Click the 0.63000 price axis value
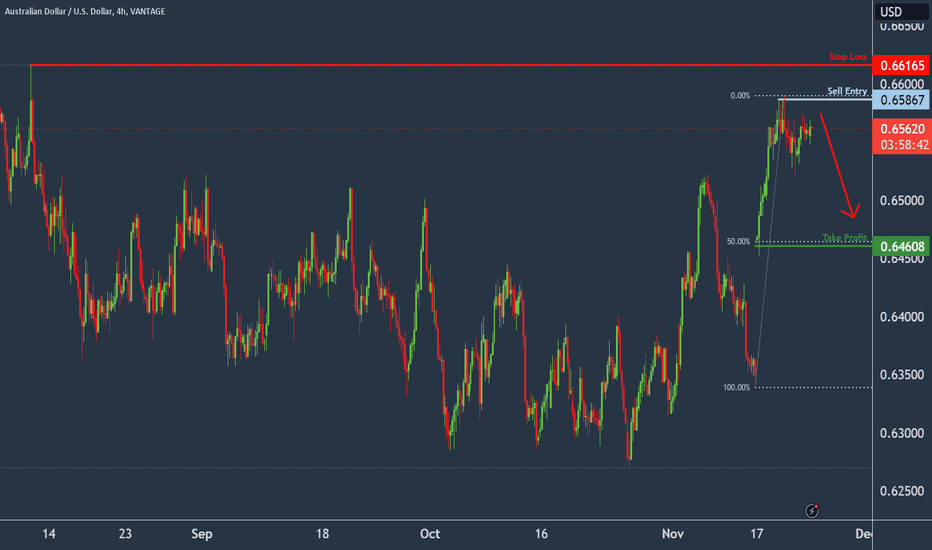This screenshot has height=550, width=932. (902, 433)
